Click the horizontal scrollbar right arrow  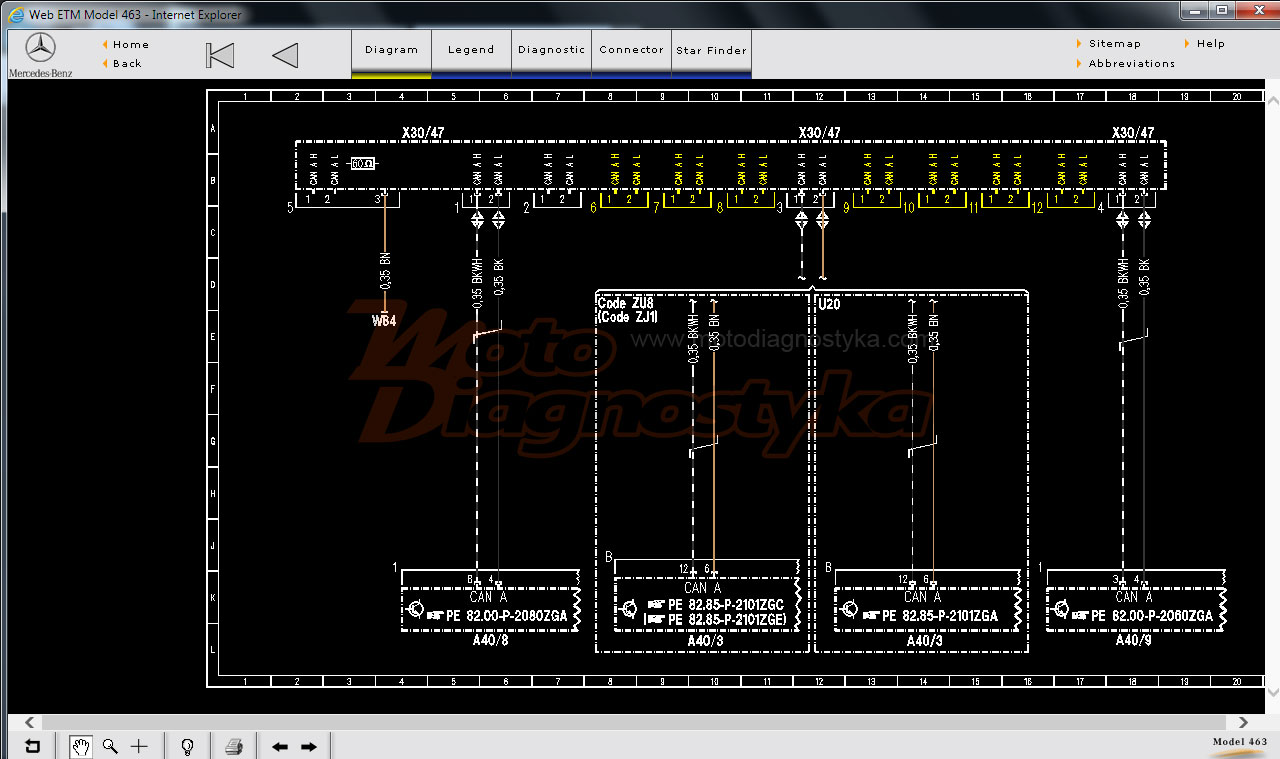click(1244, 722)
